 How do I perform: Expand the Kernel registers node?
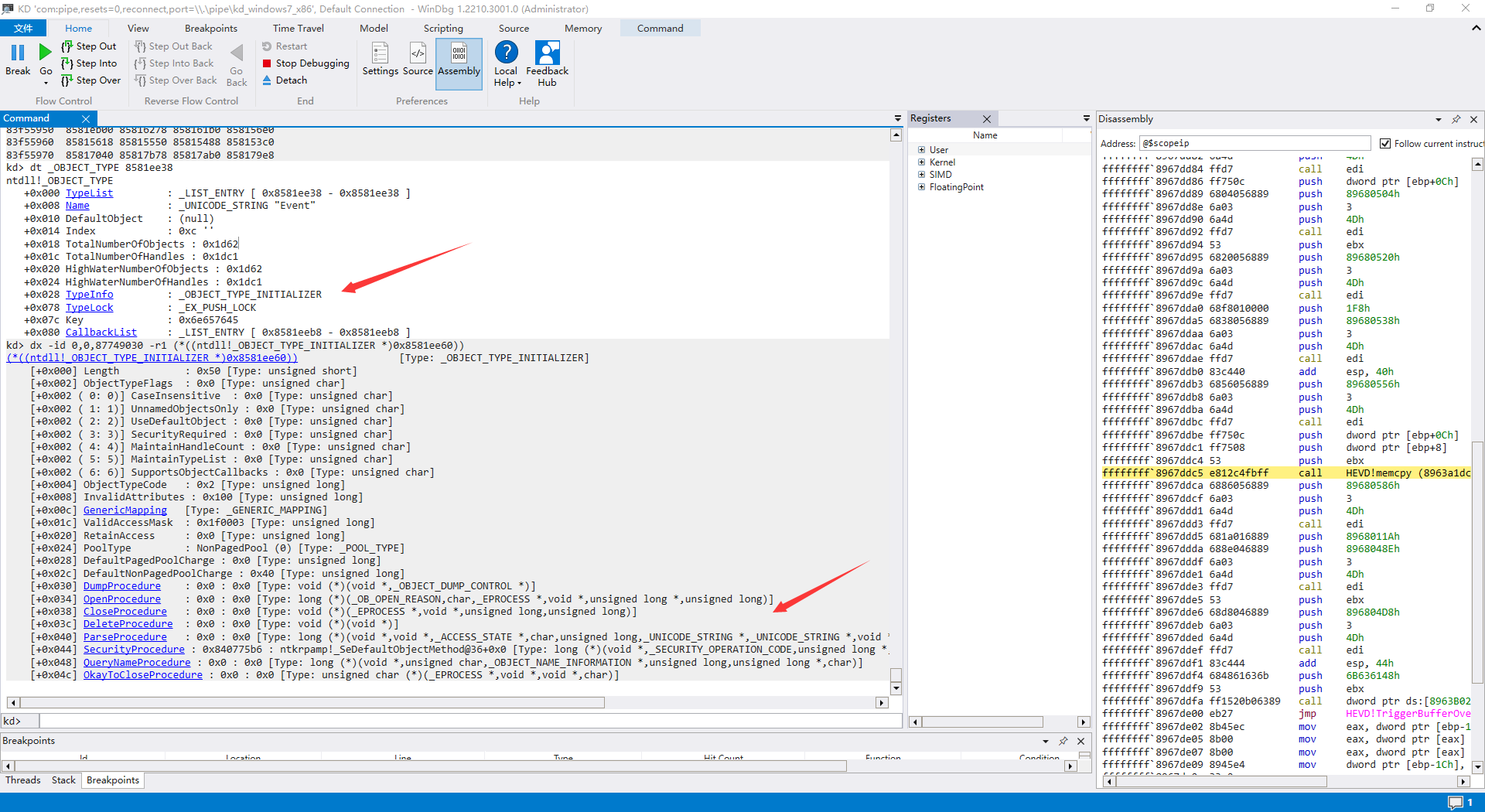click(921, 162)
